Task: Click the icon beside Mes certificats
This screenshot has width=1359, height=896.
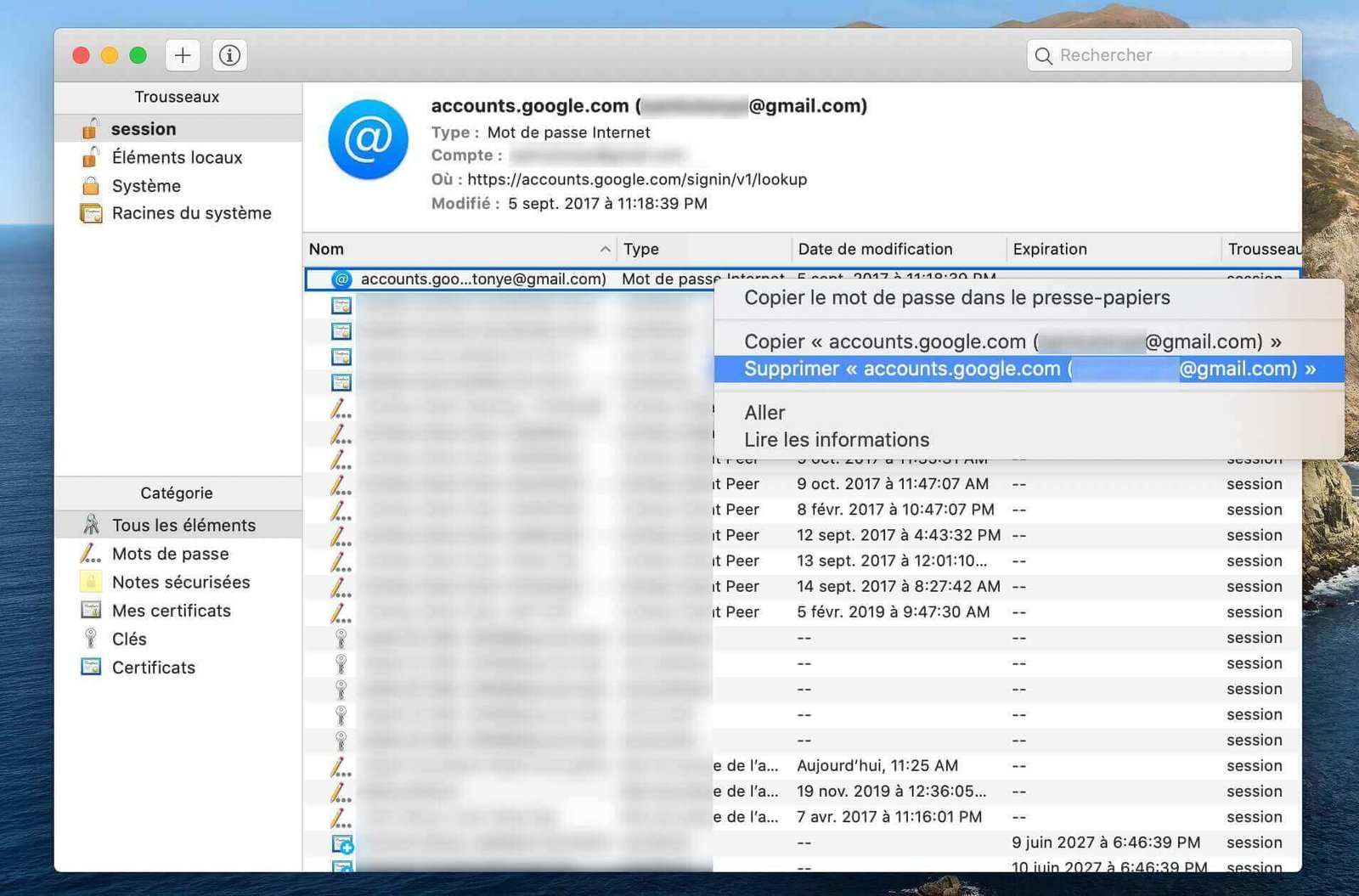Action: click(91, 610)
